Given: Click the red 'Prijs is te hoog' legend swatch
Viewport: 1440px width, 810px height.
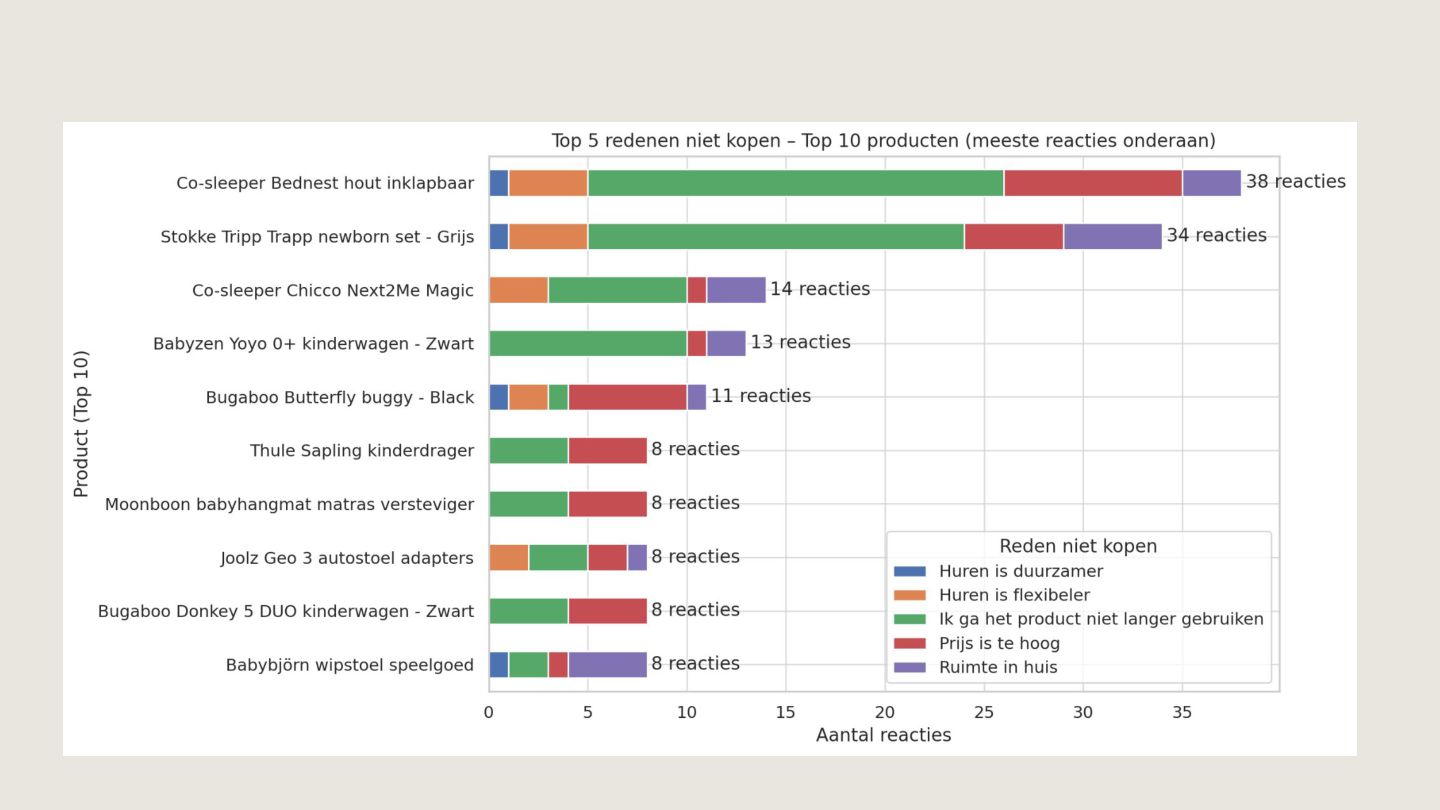Looking at the screenshot, I should point(910,644).
